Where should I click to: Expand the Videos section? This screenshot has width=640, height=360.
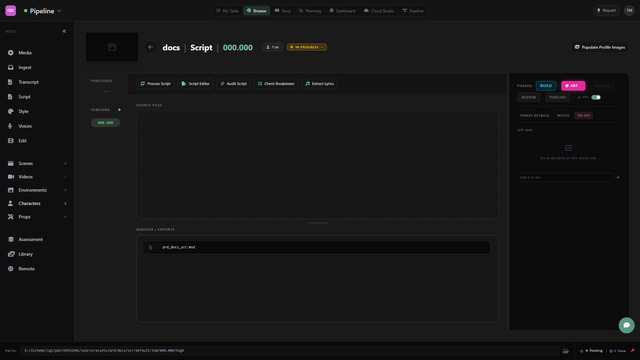click(37, 177)
